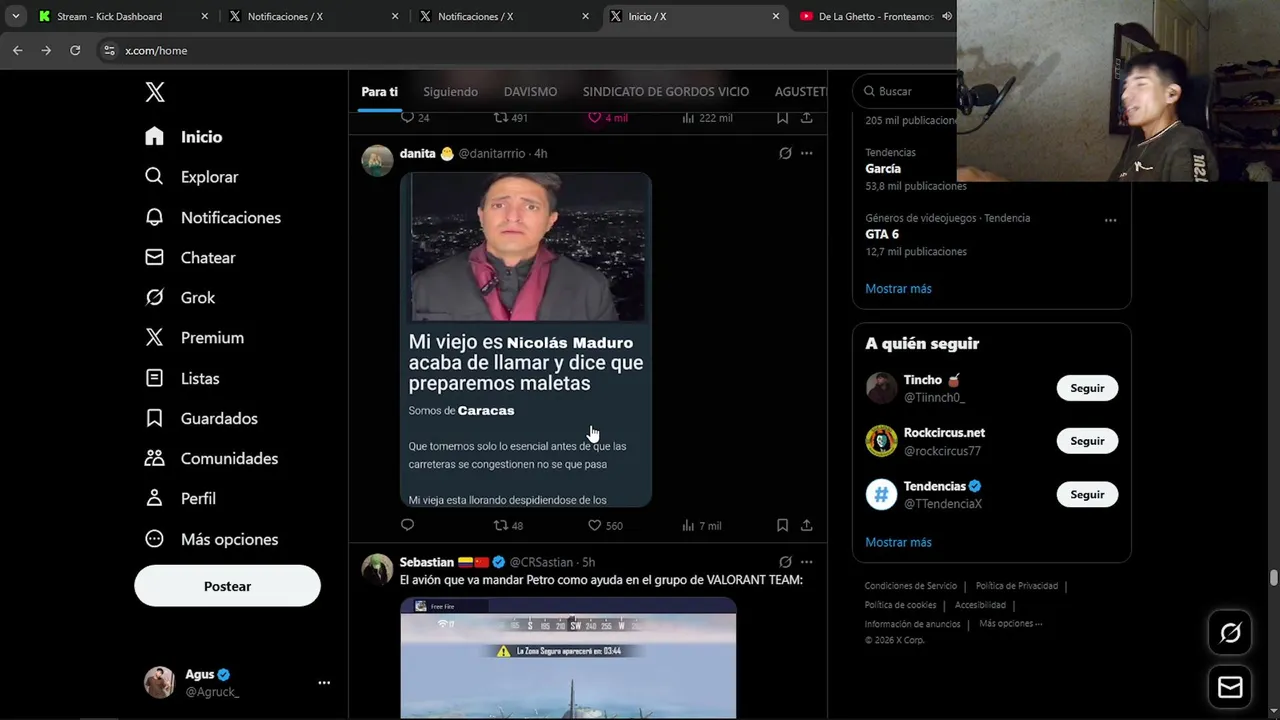1280x720 pixels.
Task: Open danita's profile avatar
Action: 377,160
